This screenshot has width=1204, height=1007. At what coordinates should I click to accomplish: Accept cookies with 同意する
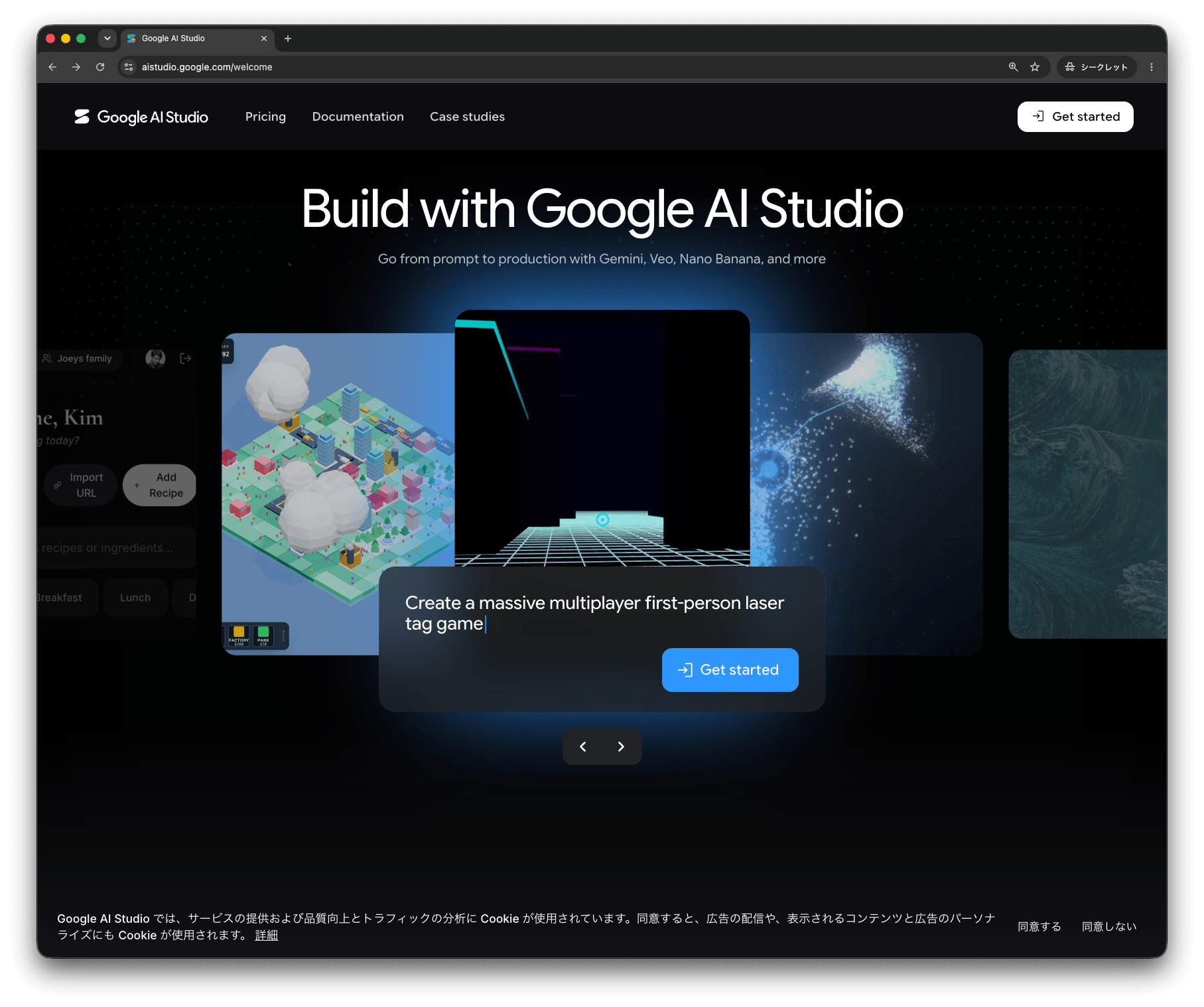pos(1039,927)
